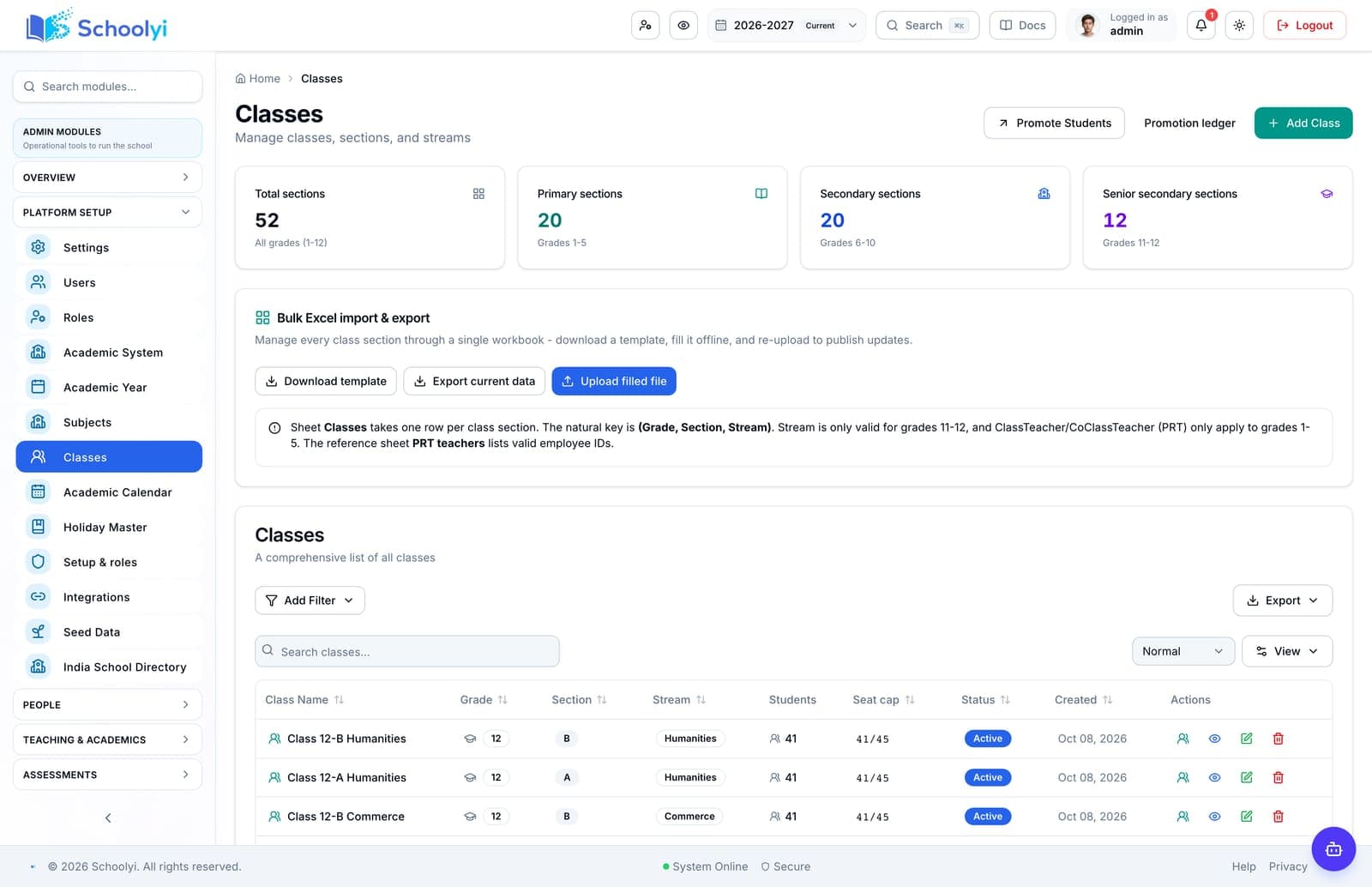The height and width of the screenshot is (887, 1372).
Task: Click Promote Students button
Action: pyautogui.click(x=1054, y=123)
